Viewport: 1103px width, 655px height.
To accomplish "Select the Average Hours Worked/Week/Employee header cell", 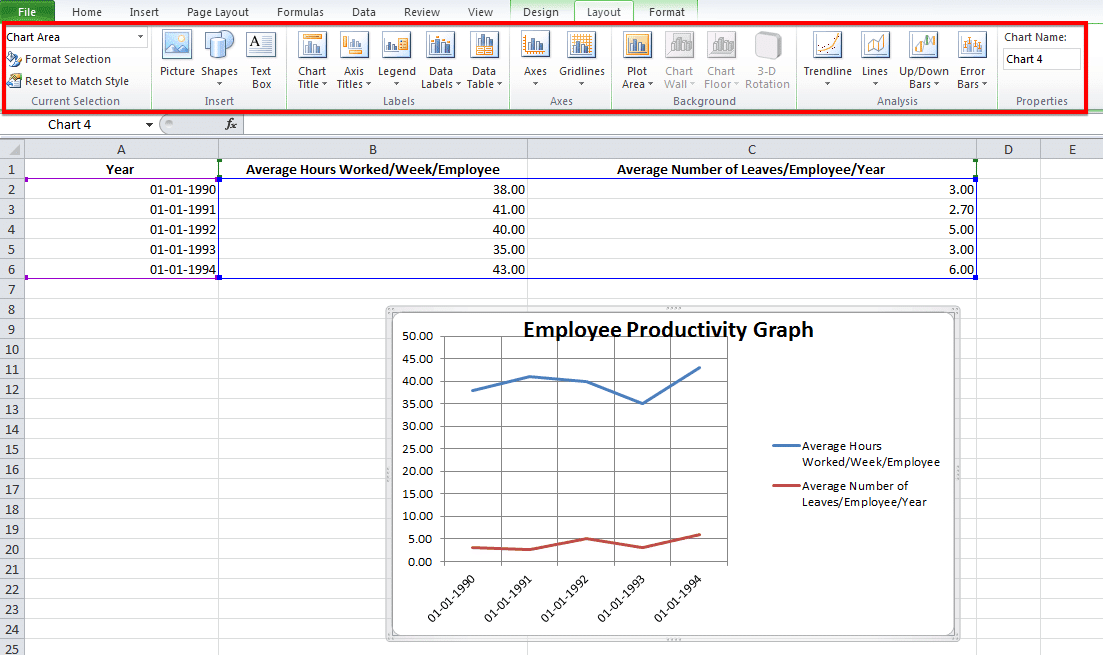I will pos(373,170).
